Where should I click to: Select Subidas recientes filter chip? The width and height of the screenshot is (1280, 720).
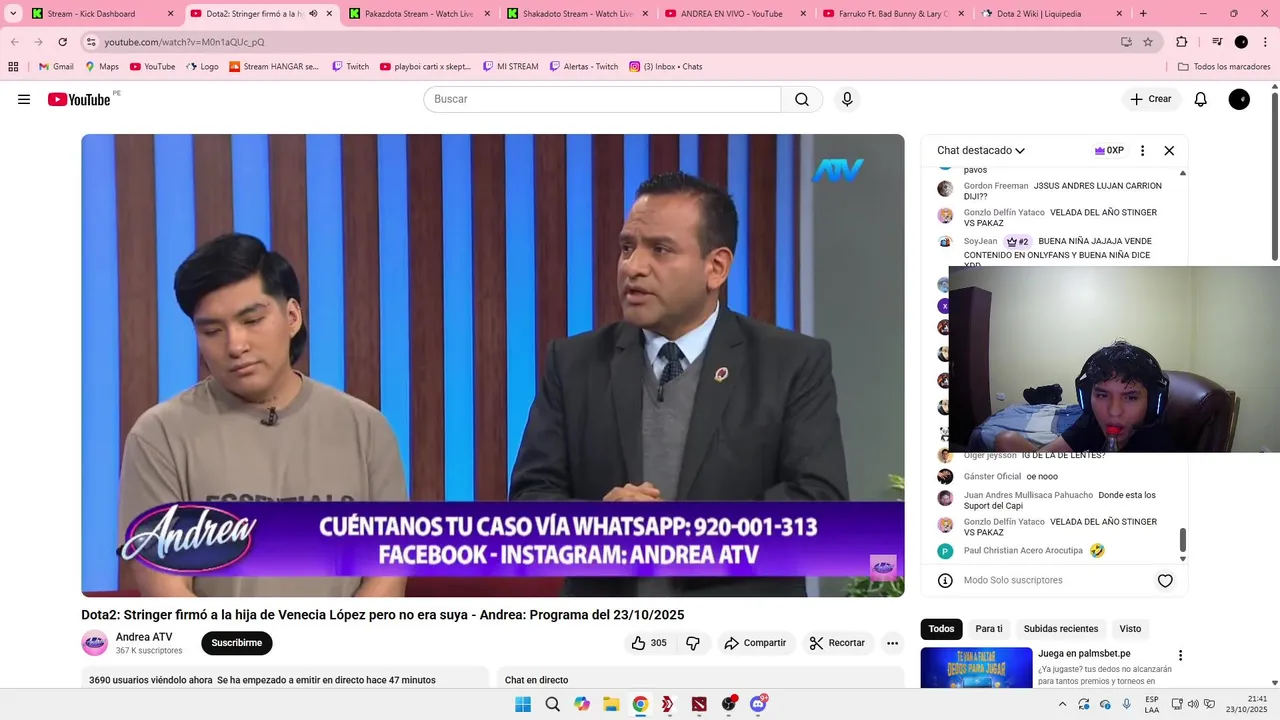tap(1061, 629)
